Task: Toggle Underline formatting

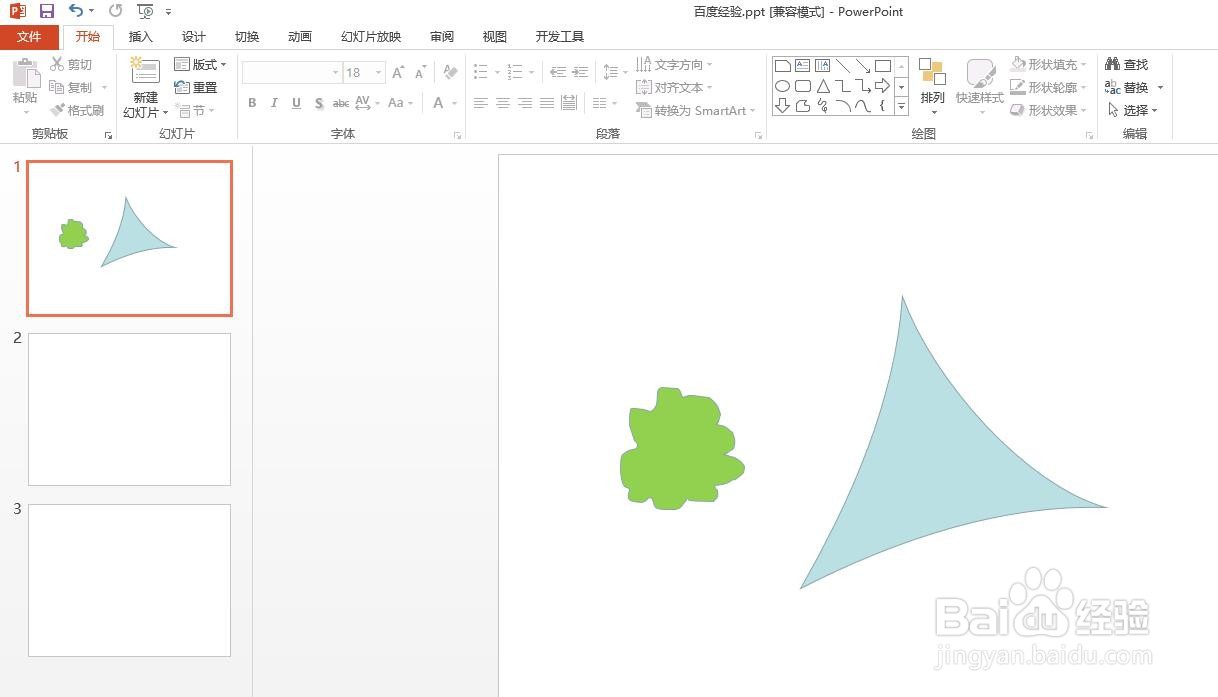Action: pyautogui.click(x=297, y=103)
